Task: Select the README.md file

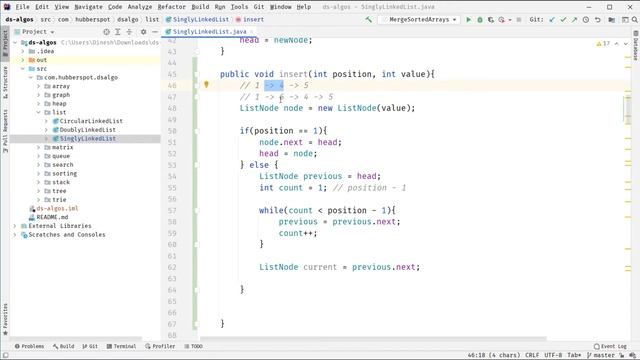Action: (52, 217)
